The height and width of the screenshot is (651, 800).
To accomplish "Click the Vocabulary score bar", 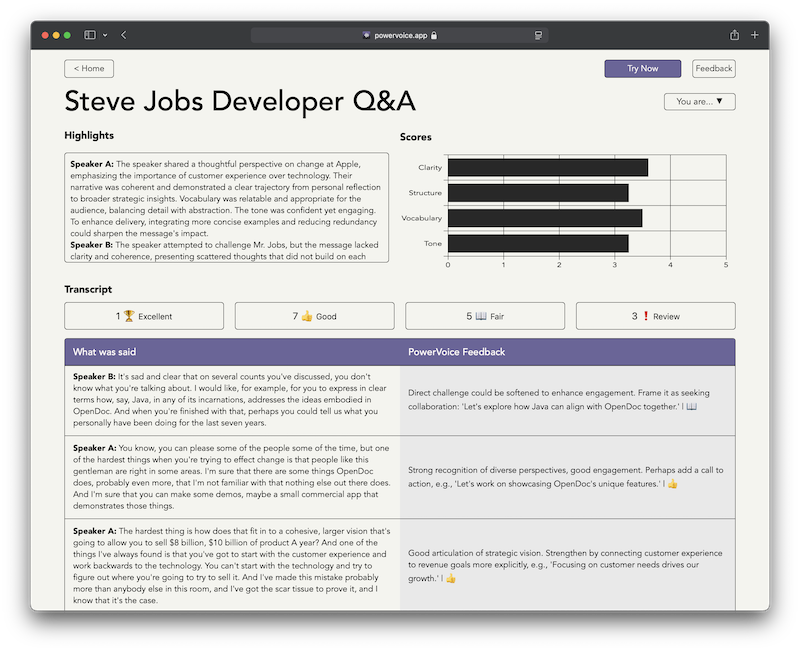I will (545, 218).
